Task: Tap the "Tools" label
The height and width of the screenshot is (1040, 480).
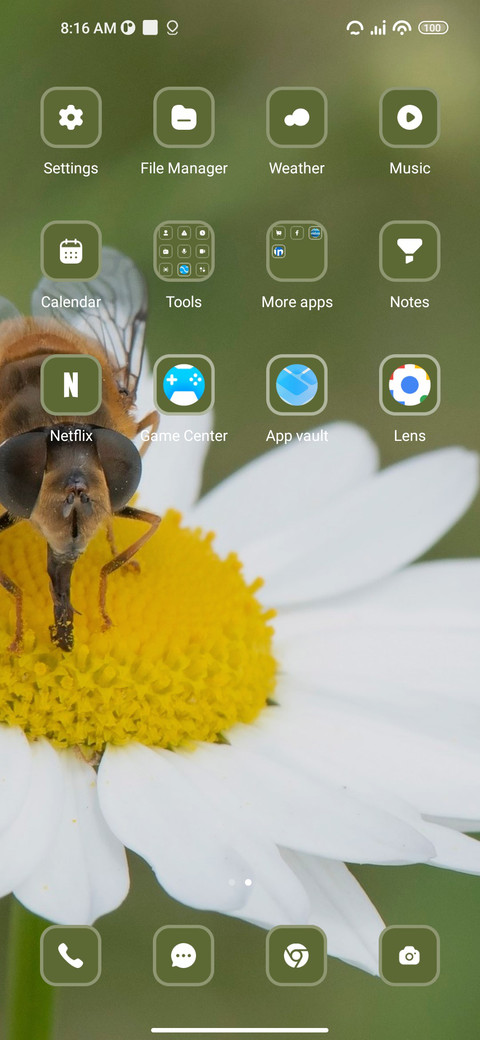Action: pos(184,302)
